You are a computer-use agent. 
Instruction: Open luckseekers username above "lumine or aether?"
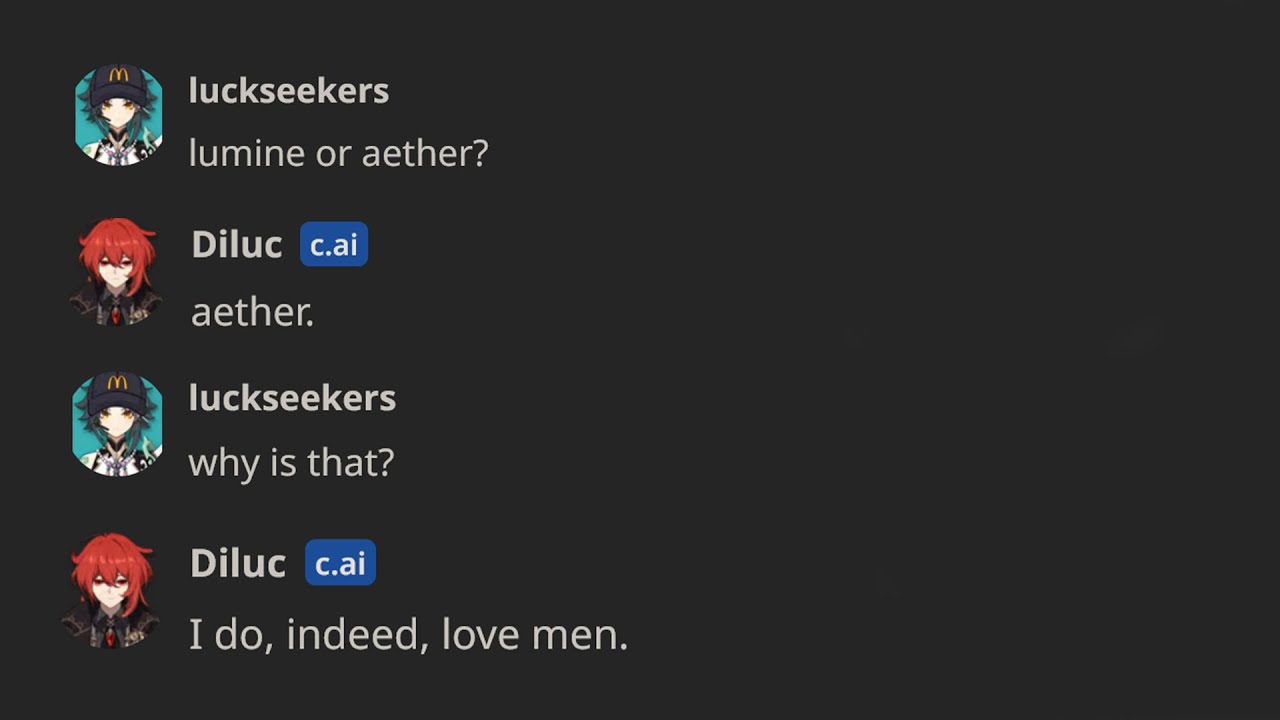pyautogui.click(x=289, y=91)
